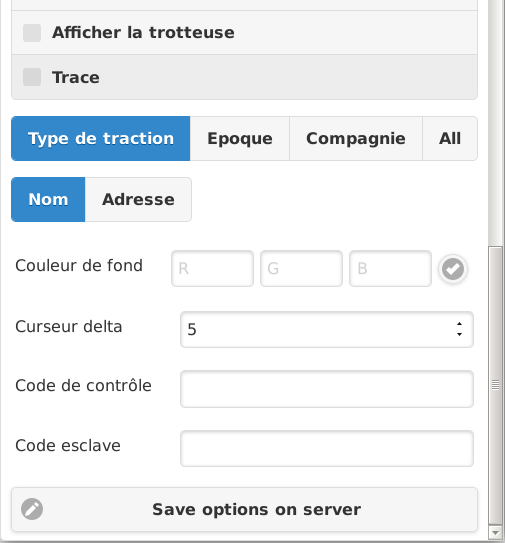Select the Nom option
This screenshot has height=543, width=505.
tap(48, 199)
